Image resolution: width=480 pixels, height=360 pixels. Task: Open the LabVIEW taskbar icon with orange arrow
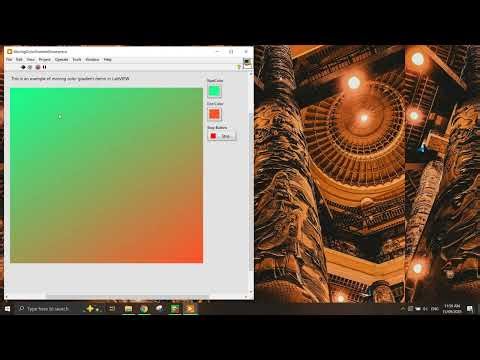(190, 309)
